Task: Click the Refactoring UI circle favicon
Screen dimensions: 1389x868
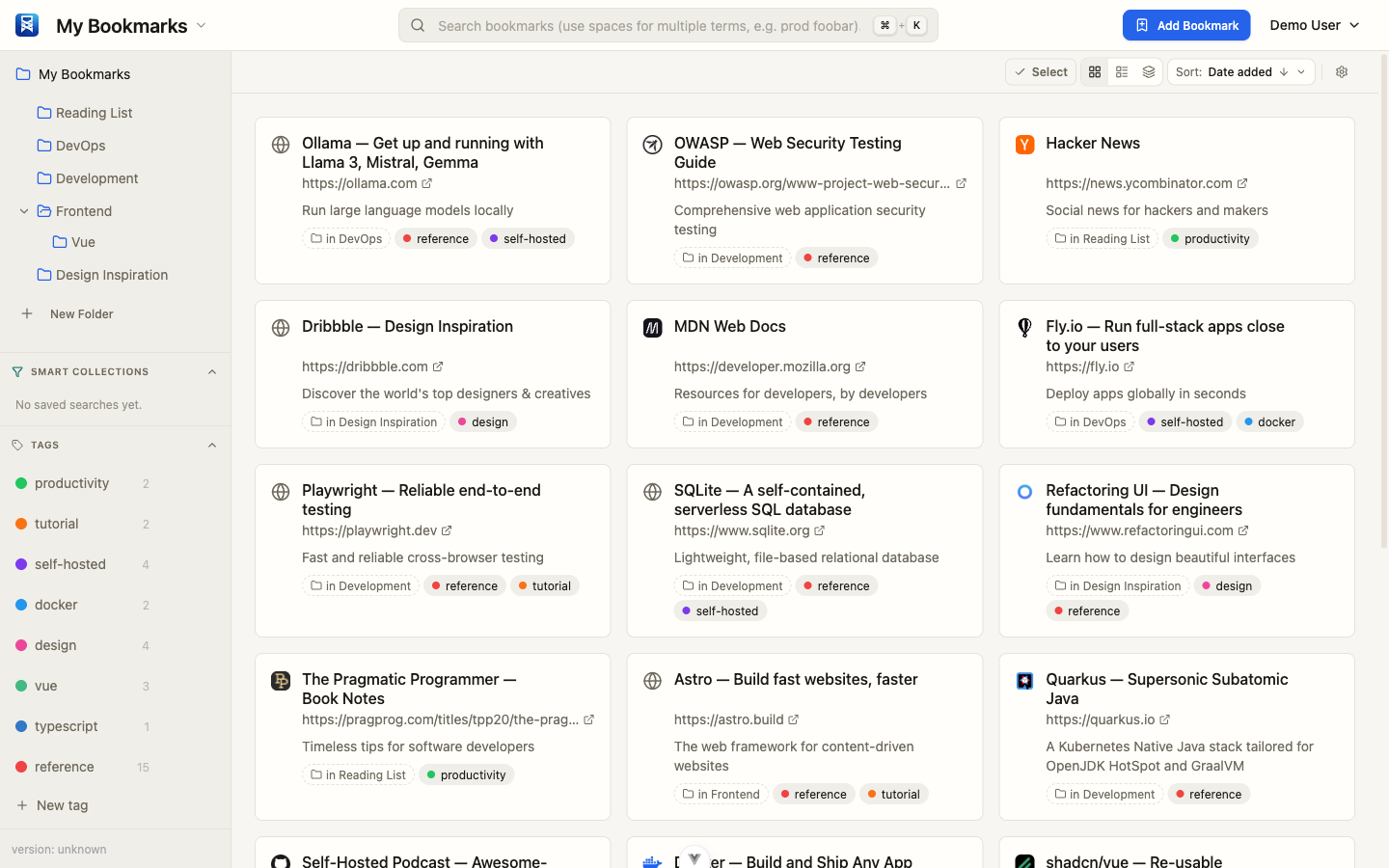Action: 1025,492
